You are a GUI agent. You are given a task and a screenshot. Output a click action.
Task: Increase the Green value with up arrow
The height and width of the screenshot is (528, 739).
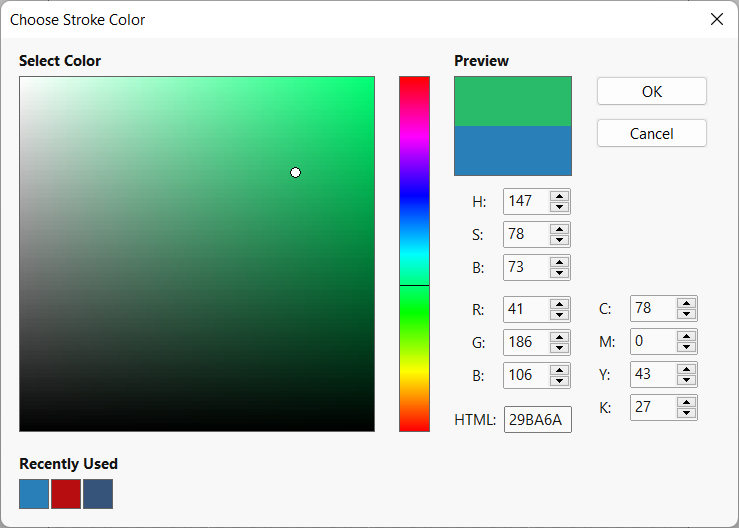click(x=560, y=337)
